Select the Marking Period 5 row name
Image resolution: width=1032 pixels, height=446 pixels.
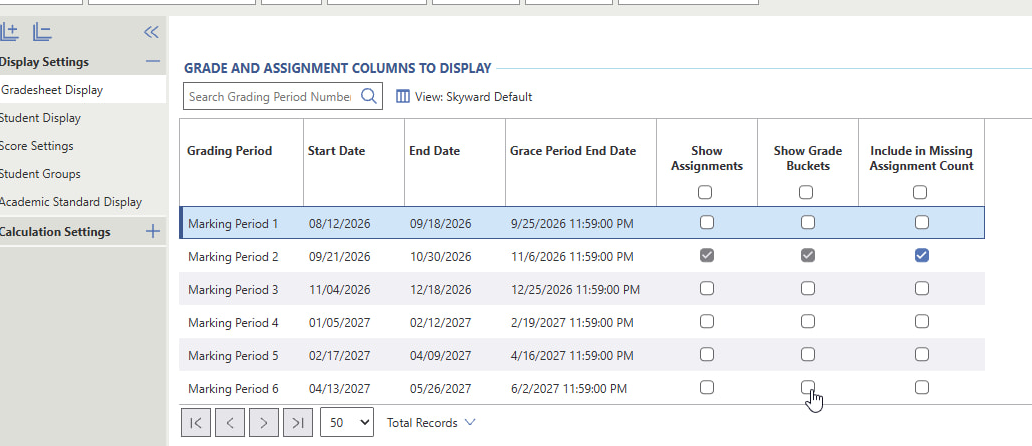233,355
